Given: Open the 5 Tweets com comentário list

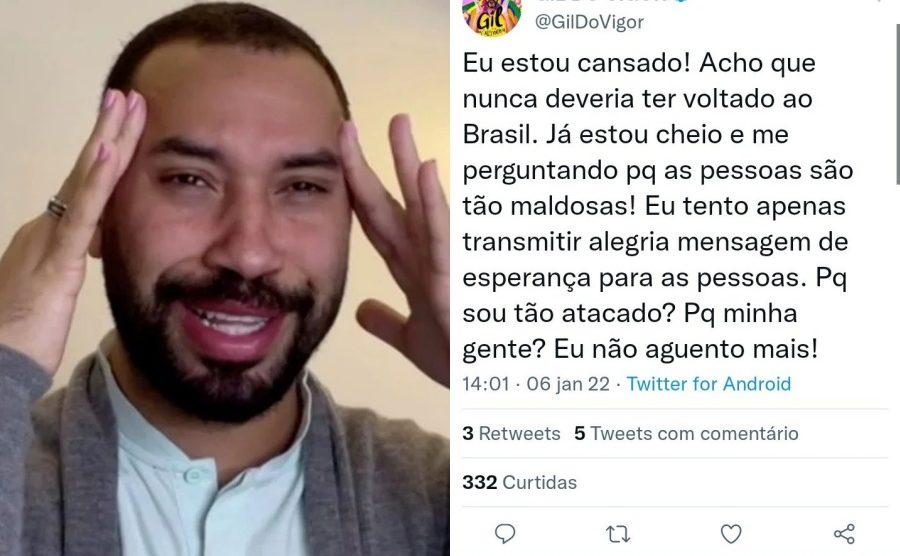Looking at the screenshot, I should pyautogui.click(x=686, y=433).
